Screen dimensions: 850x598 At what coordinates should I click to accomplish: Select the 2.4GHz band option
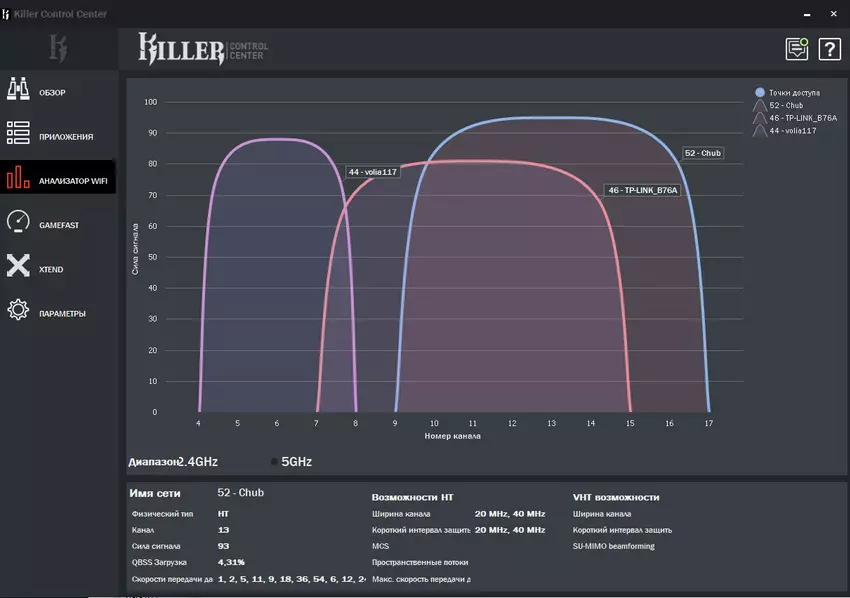(x=197, y=462)
